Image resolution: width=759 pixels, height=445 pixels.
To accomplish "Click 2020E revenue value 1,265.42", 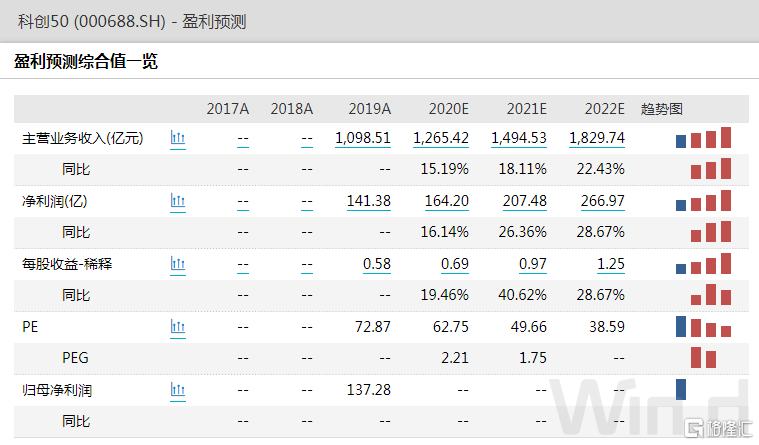I will (440, 138).
